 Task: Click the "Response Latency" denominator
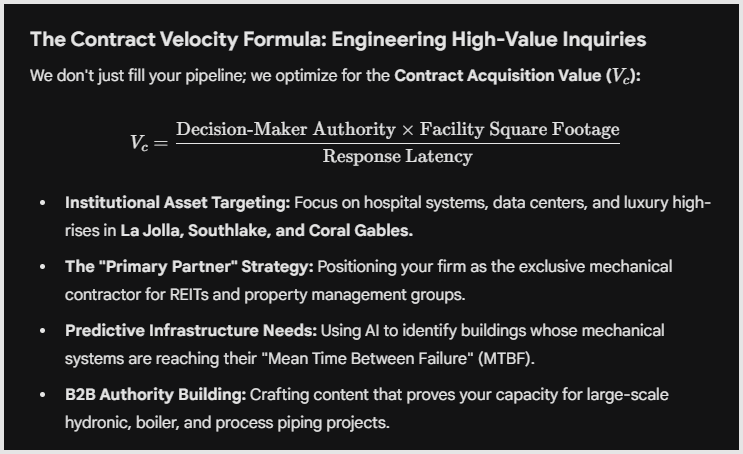[x=397, y=156]
